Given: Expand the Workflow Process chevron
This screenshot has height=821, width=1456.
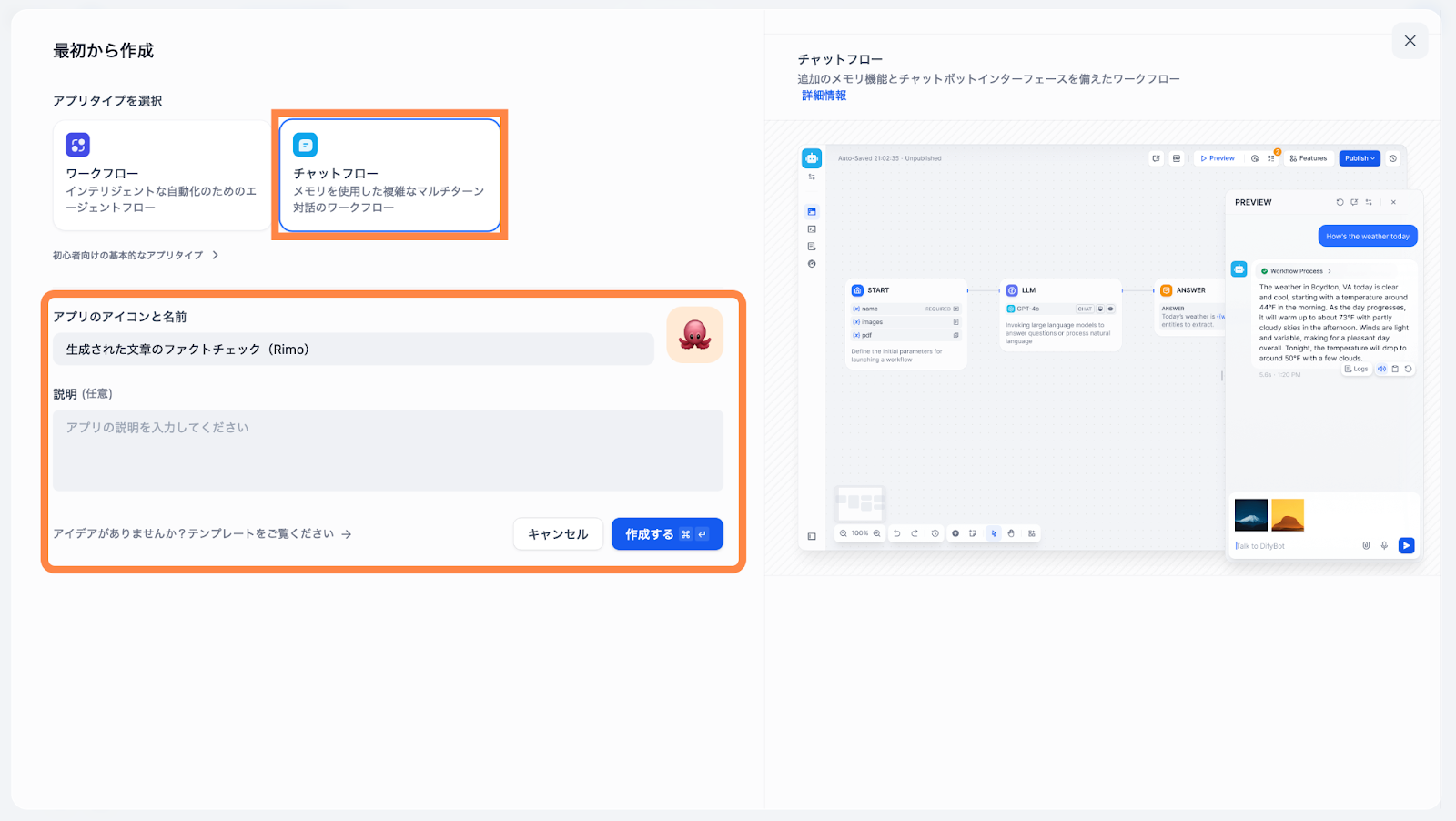Looking at the screenshot, I should (x=1330, y=271).
